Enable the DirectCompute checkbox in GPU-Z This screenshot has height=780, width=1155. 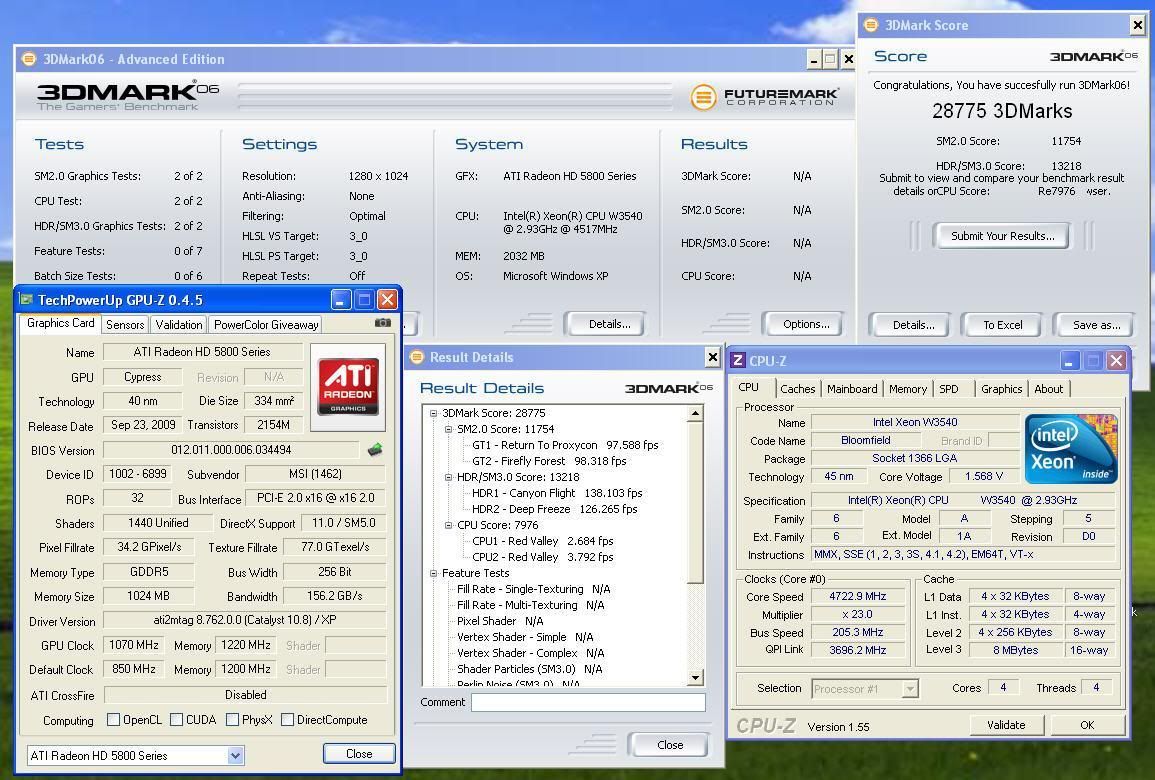(287, 720)
